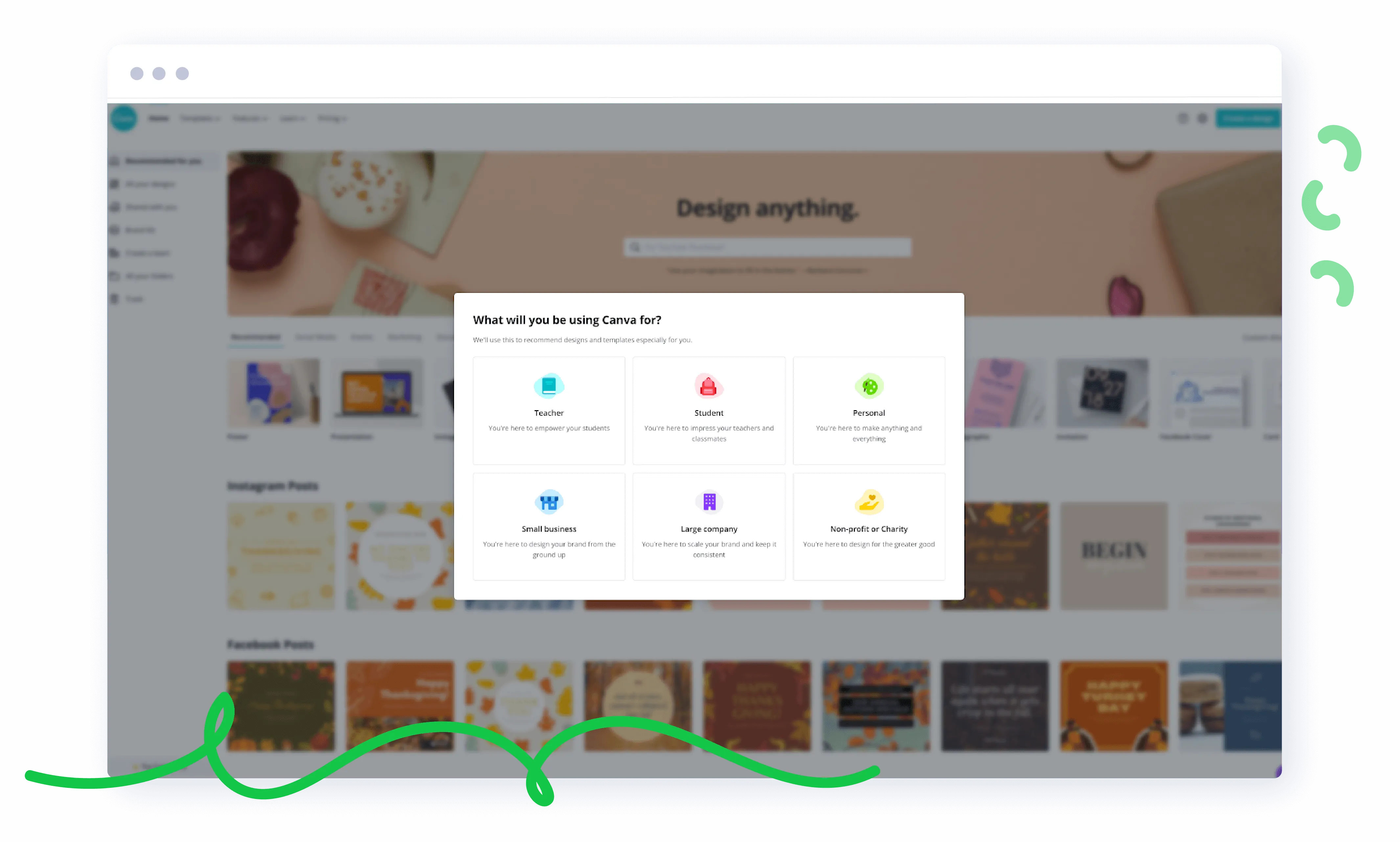Open the Facebook Cover template thumbnail
The image size is (1400, 842).
pyautogui.click(x=1206, y=393)
